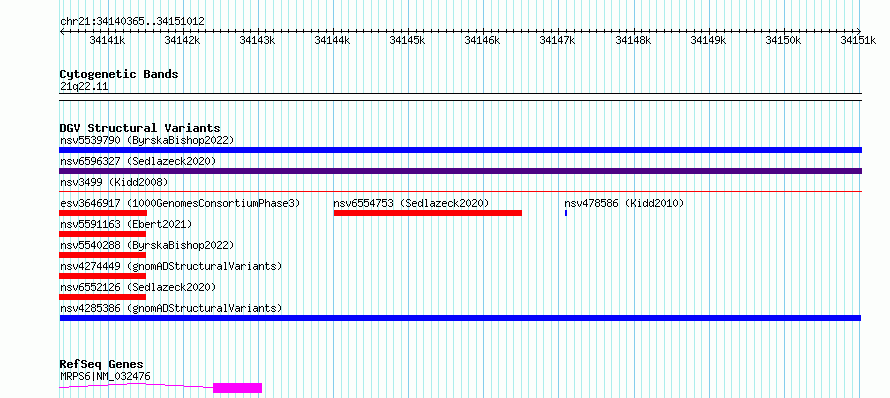Select the red nsv5540288 variant bar
The image size is (890, 398).
coord(103,255)
